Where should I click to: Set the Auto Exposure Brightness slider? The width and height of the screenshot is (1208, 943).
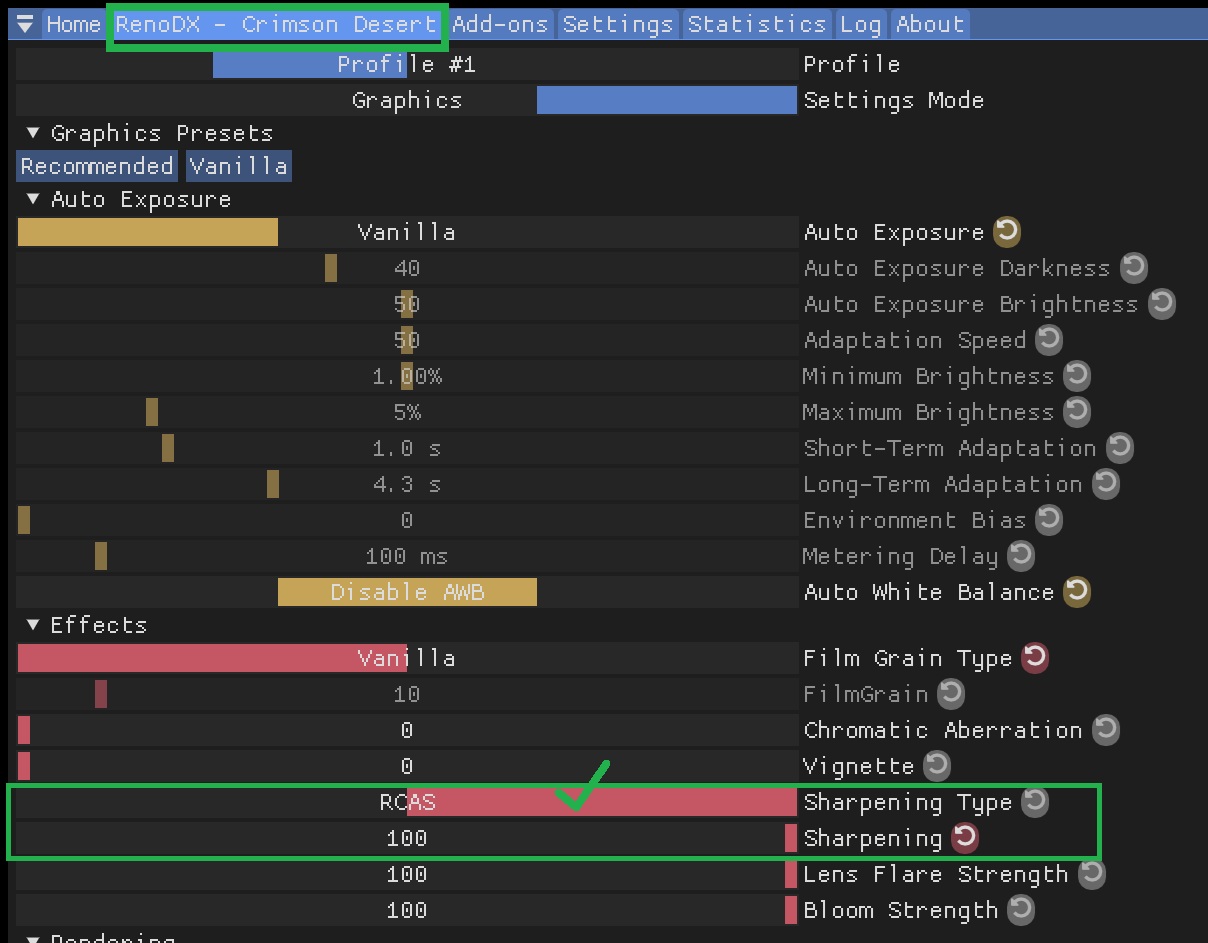407,304
